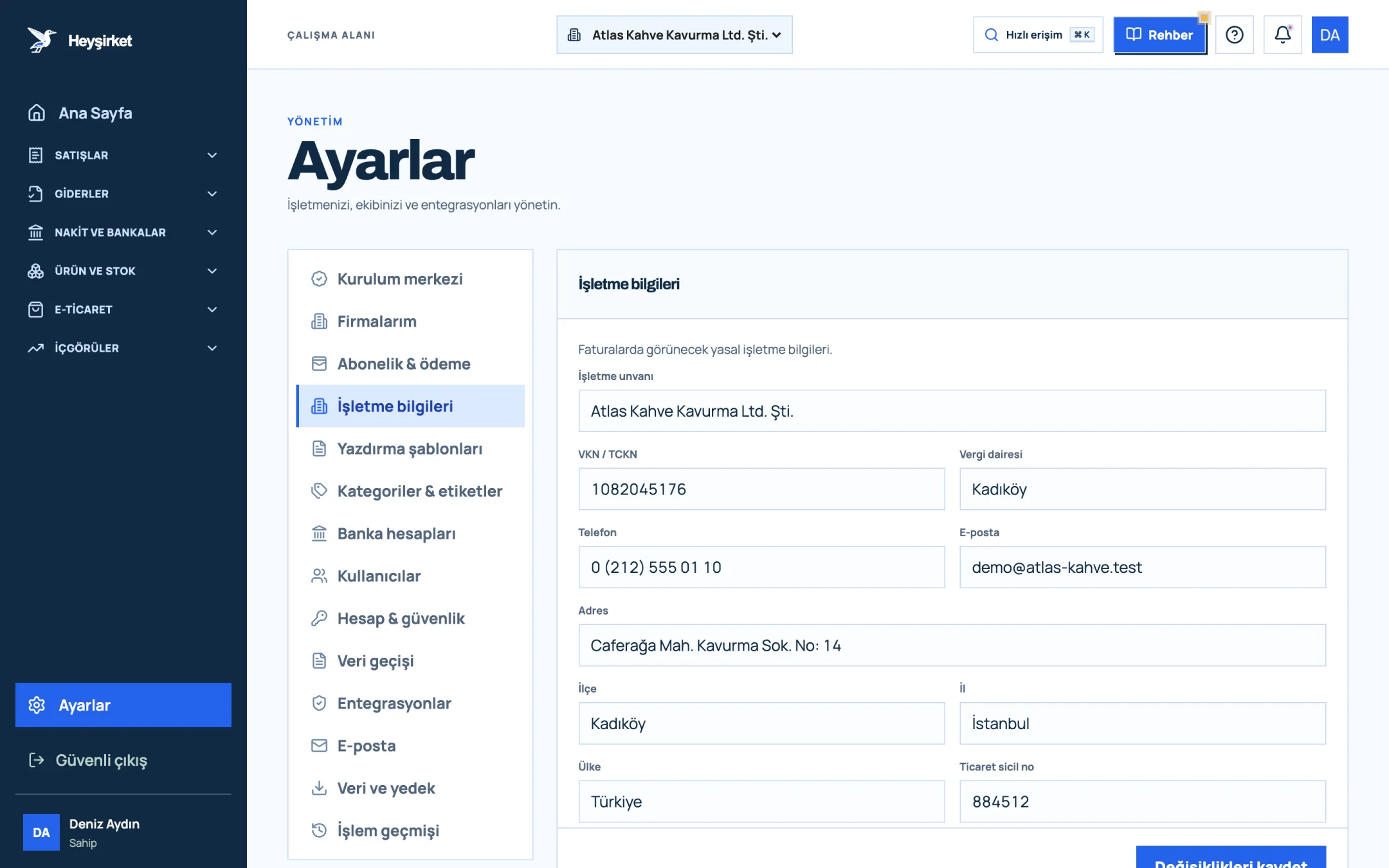
Task: Click the DA avatar in top bar
Action: (1330, 35)
